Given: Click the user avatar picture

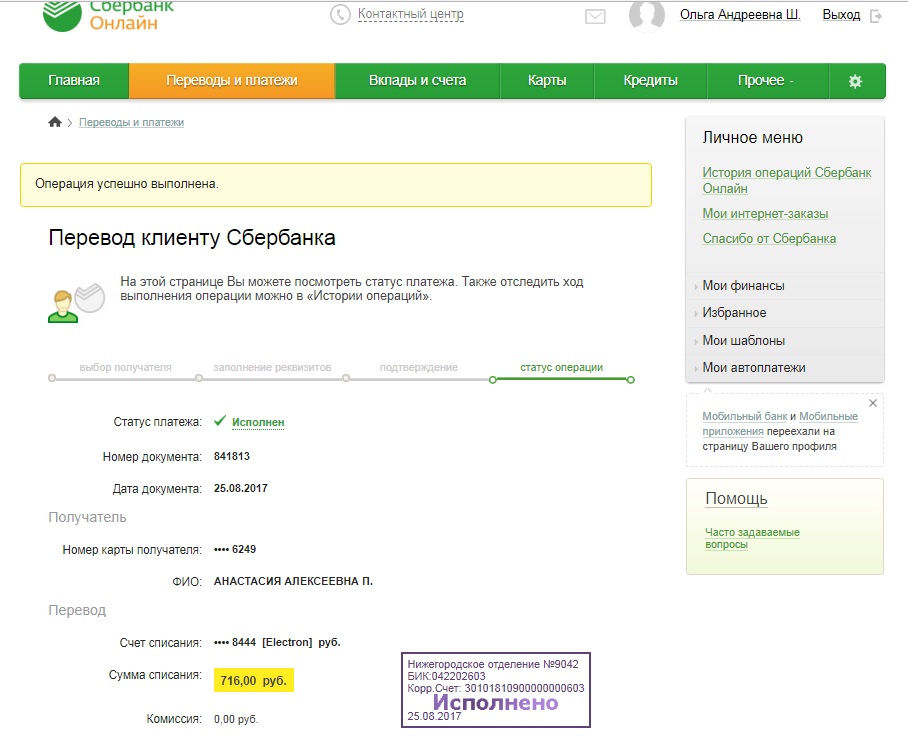Looking at the screenshot, I should tap(646, 14).
